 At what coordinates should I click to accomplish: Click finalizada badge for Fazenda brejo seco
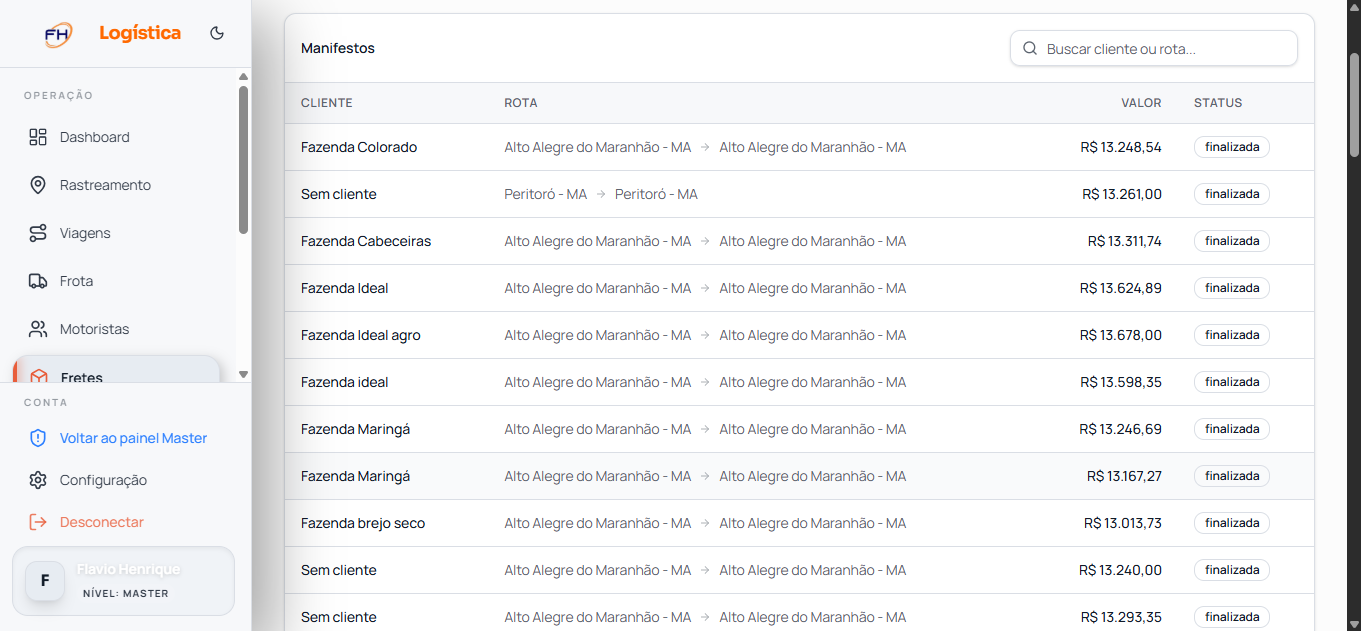(x=1232, y=523)
